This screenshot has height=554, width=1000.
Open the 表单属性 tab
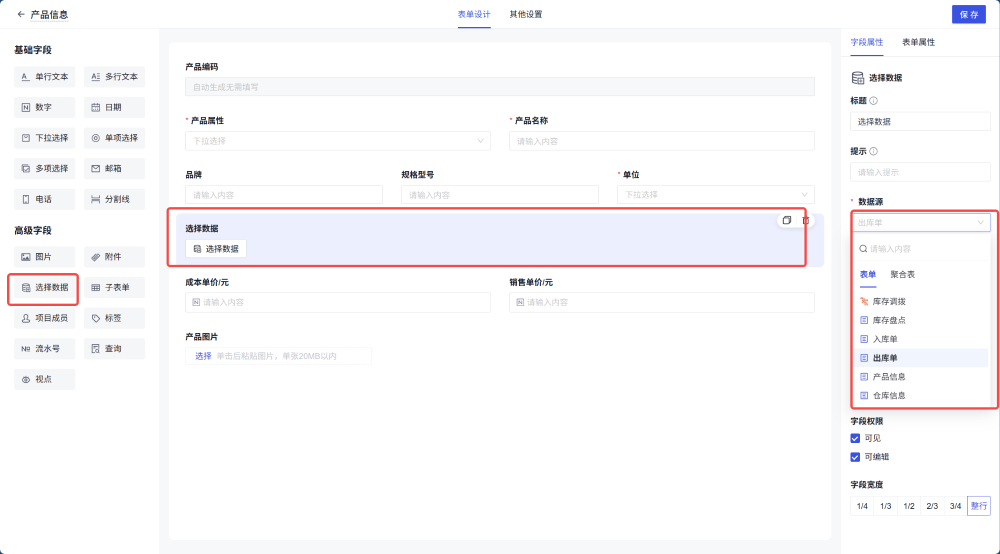tap(918, 43)
